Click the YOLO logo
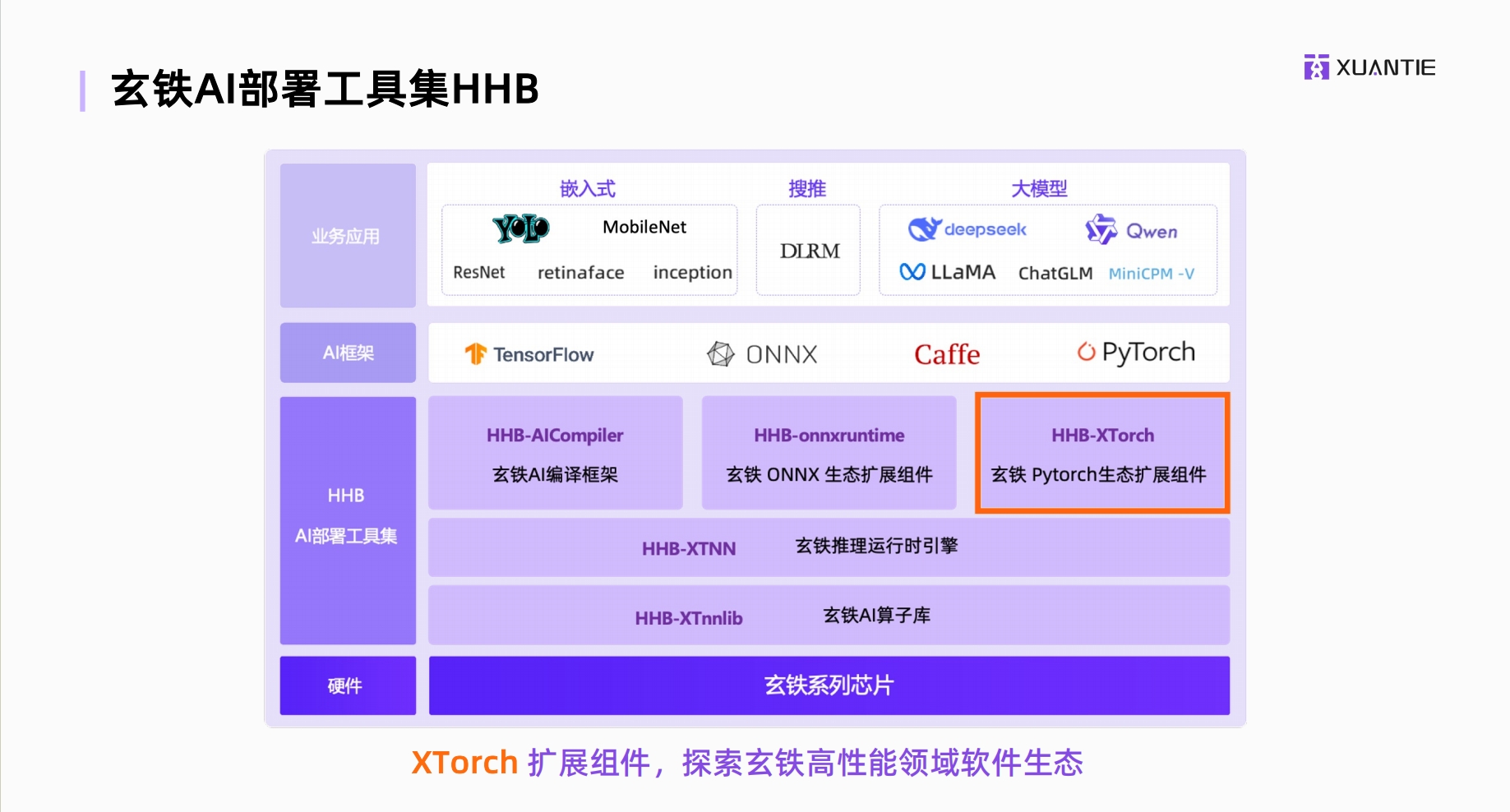The image size is (1510, 812). (521, 228)
